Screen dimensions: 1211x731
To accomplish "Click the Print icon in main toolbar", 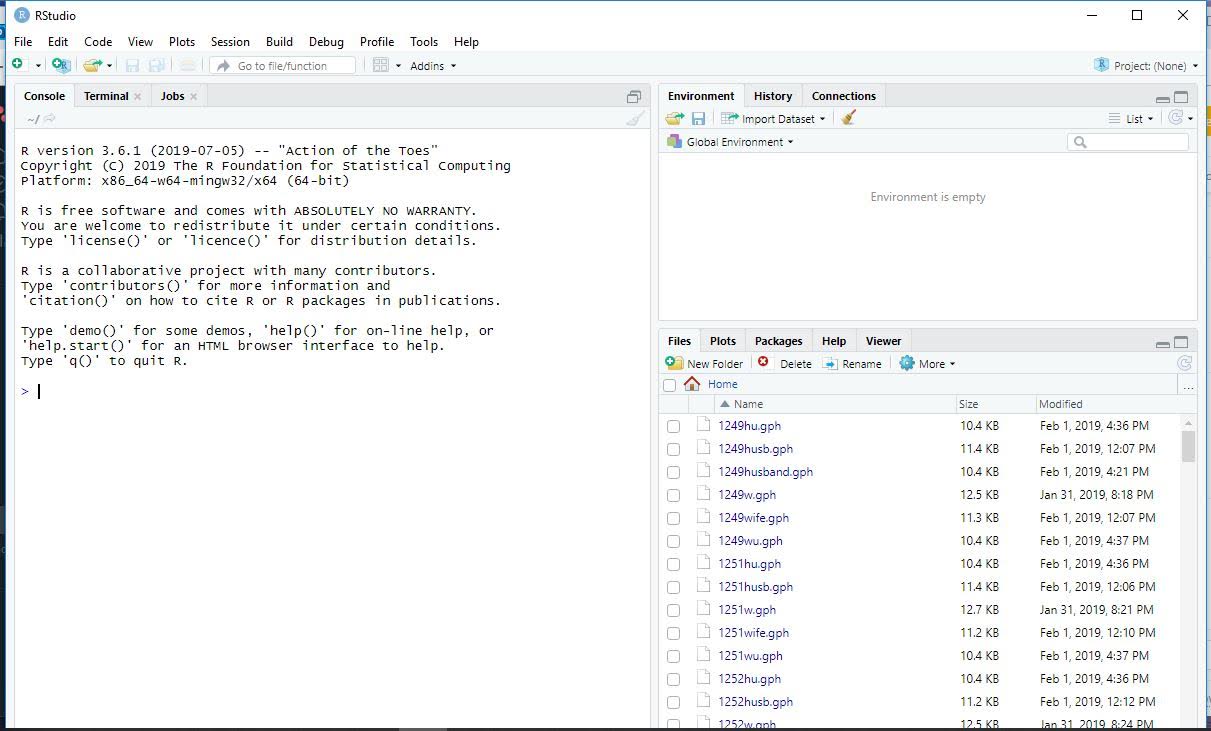I will (188, 65).
